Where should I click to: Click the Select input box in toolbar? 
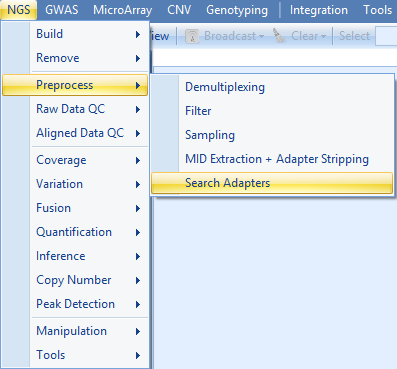coord(386,36)
